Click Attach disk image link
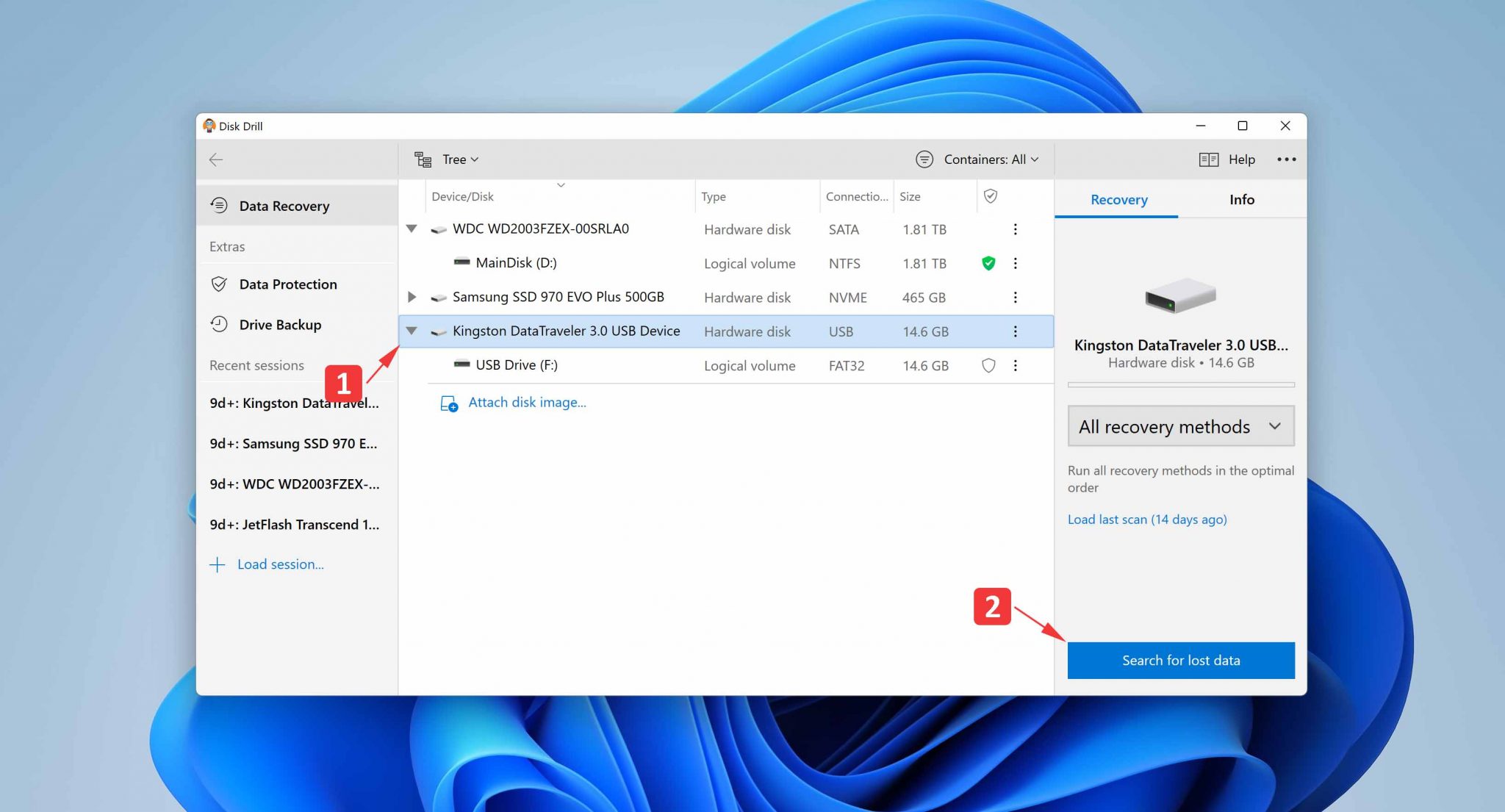 pyautogui.click(x=527, y=403)
